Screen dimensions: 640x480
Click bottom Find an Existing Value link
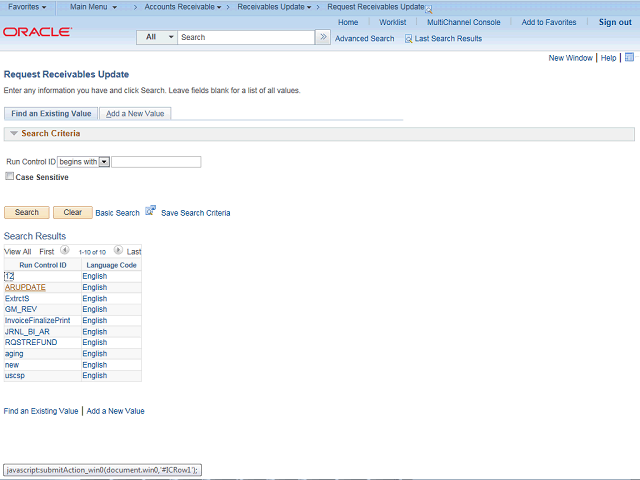click(41, 411)
